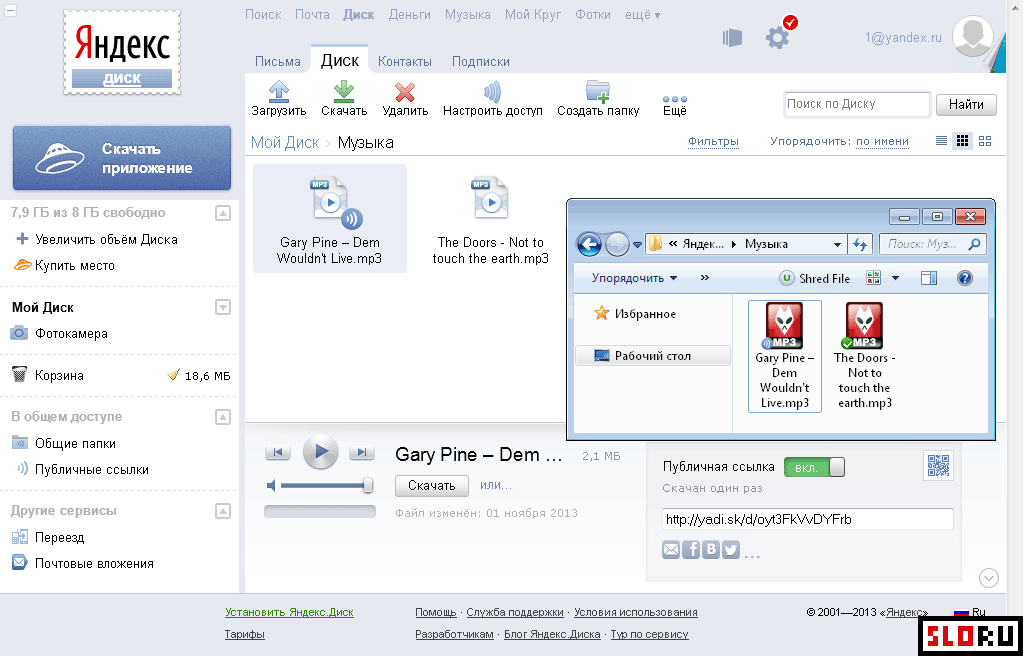Open Музыка in top navigation

(x=468, y=14)
